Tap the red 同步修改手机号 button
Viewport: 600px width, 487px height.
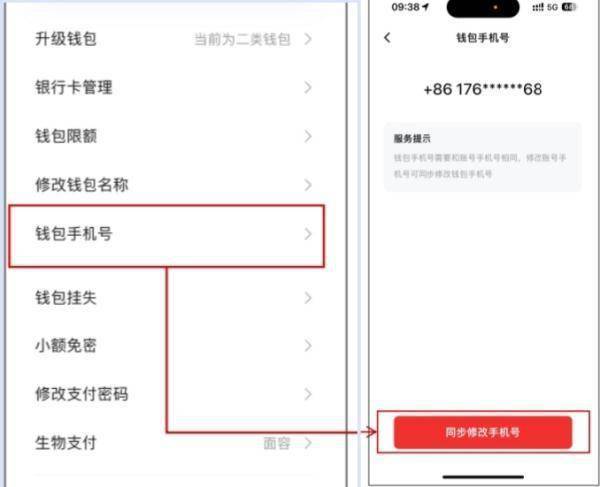coord(483,432)
